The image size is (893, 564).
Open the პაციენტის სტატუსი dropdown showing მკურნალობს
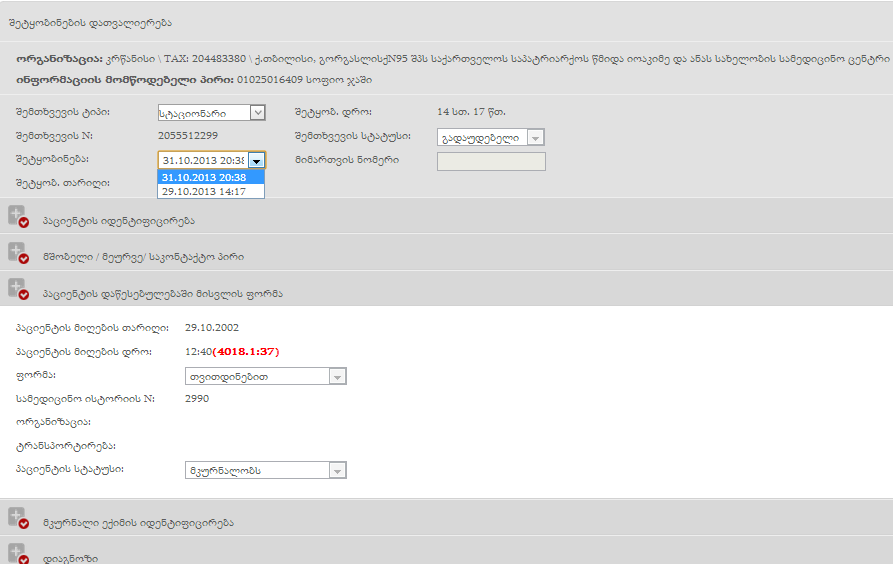pos(265,470)
